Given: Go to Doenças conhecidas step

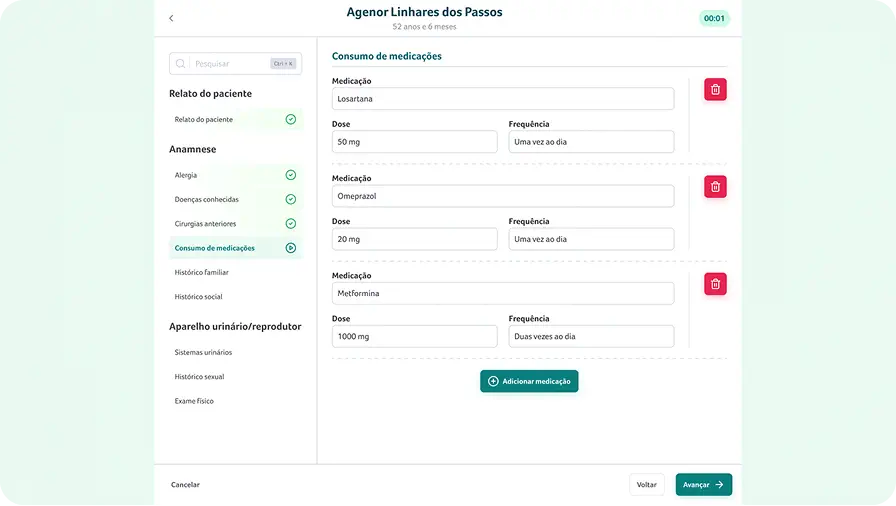Looking at the screenshot, I should point(207,199).
